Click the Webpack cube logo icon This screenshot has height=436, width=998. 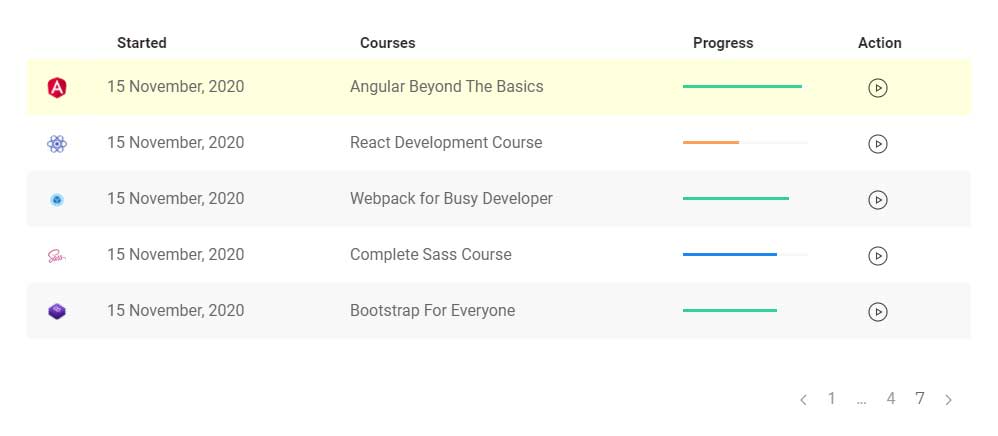pyautogui.click(x=57, y=200)
